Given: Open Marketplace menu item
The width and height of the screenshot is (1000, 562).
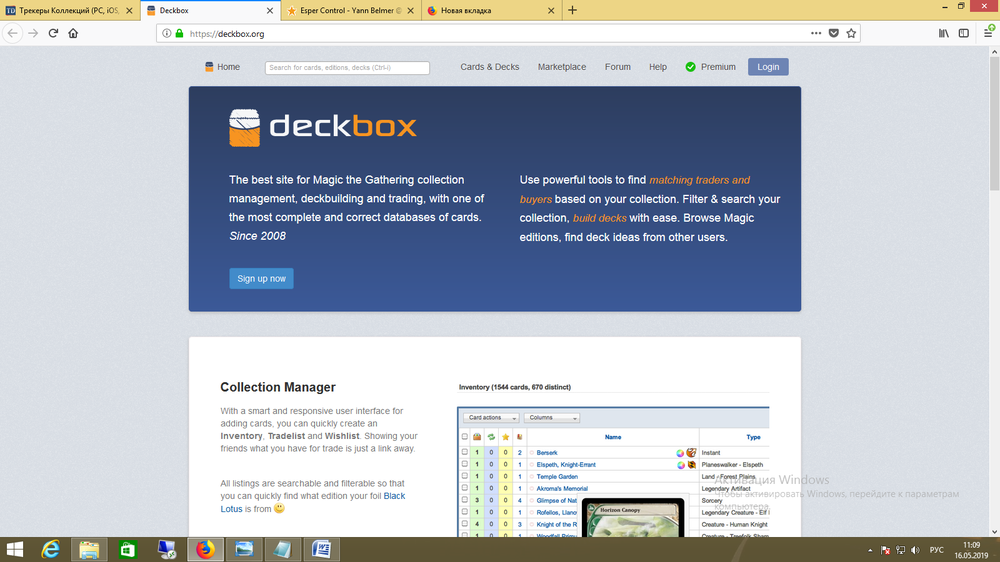Looking at the screenshot, I should [x=562, y=67].
